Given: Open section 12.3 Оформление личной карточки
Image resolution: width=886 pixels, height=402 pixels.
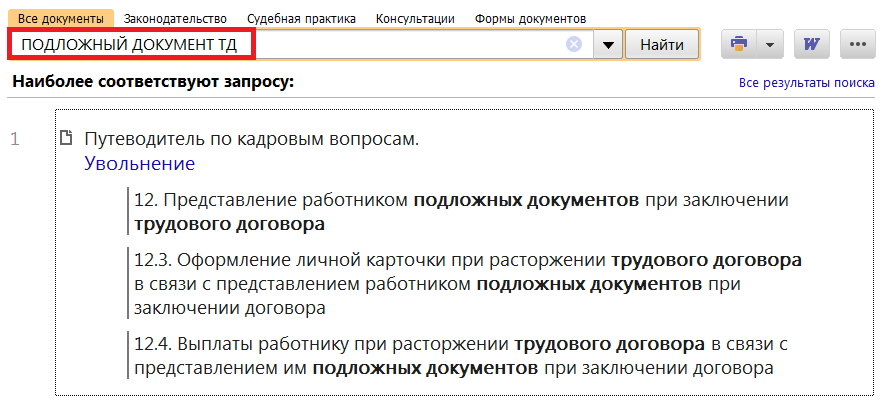Looking at the screenshot, I should (467, 284).
